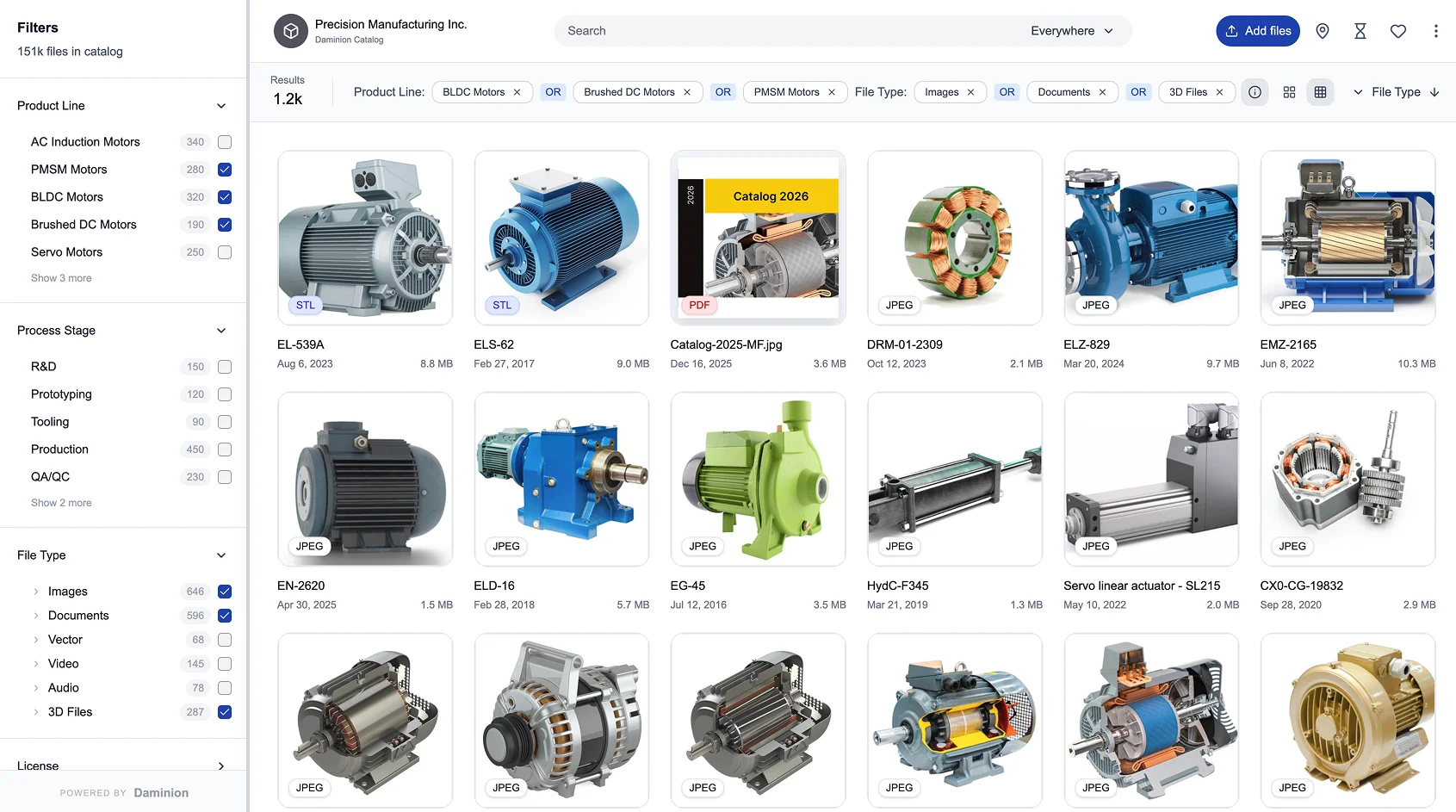1456x812 pixels.
Task: Click Show 3 more product lines
Action: pyautogui.click(x=61, y=278)
